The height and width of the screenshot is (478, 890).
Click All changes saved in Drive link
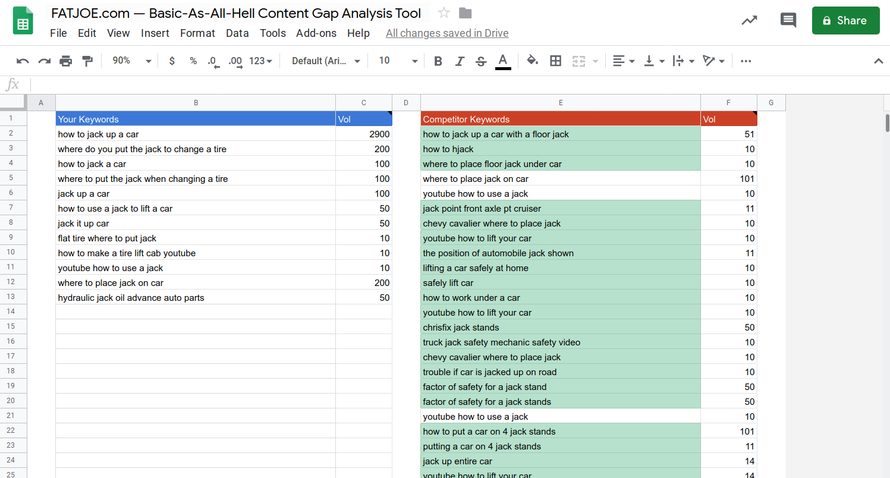coord(447,33)
